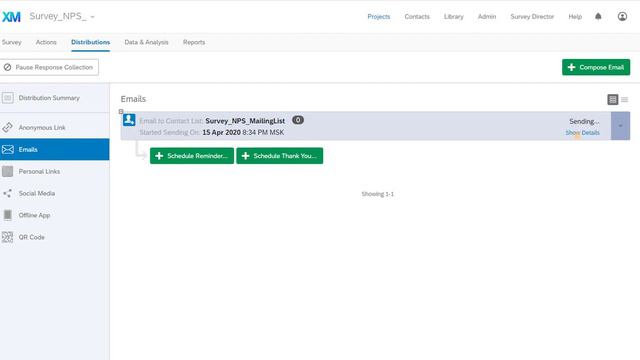
Task: Click the Emails section heading
Action: tap(133, 99)
